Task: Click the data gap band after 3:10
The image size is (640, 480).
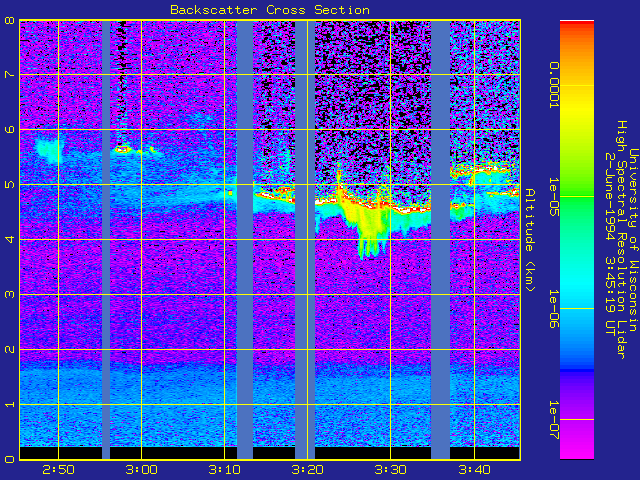Action: click(245, 240)
